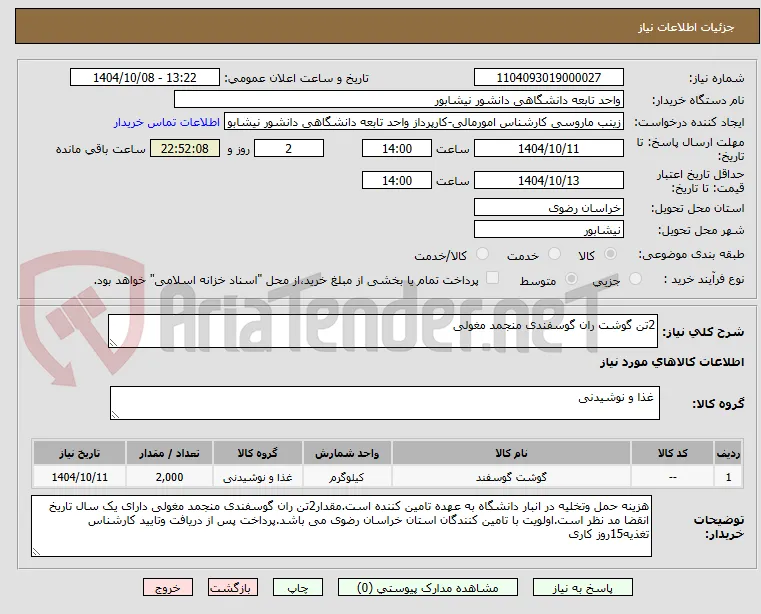Click the نام دستگاه خریدار field
The height and width of the screenshot is (614, 761).
pos(398,100)
